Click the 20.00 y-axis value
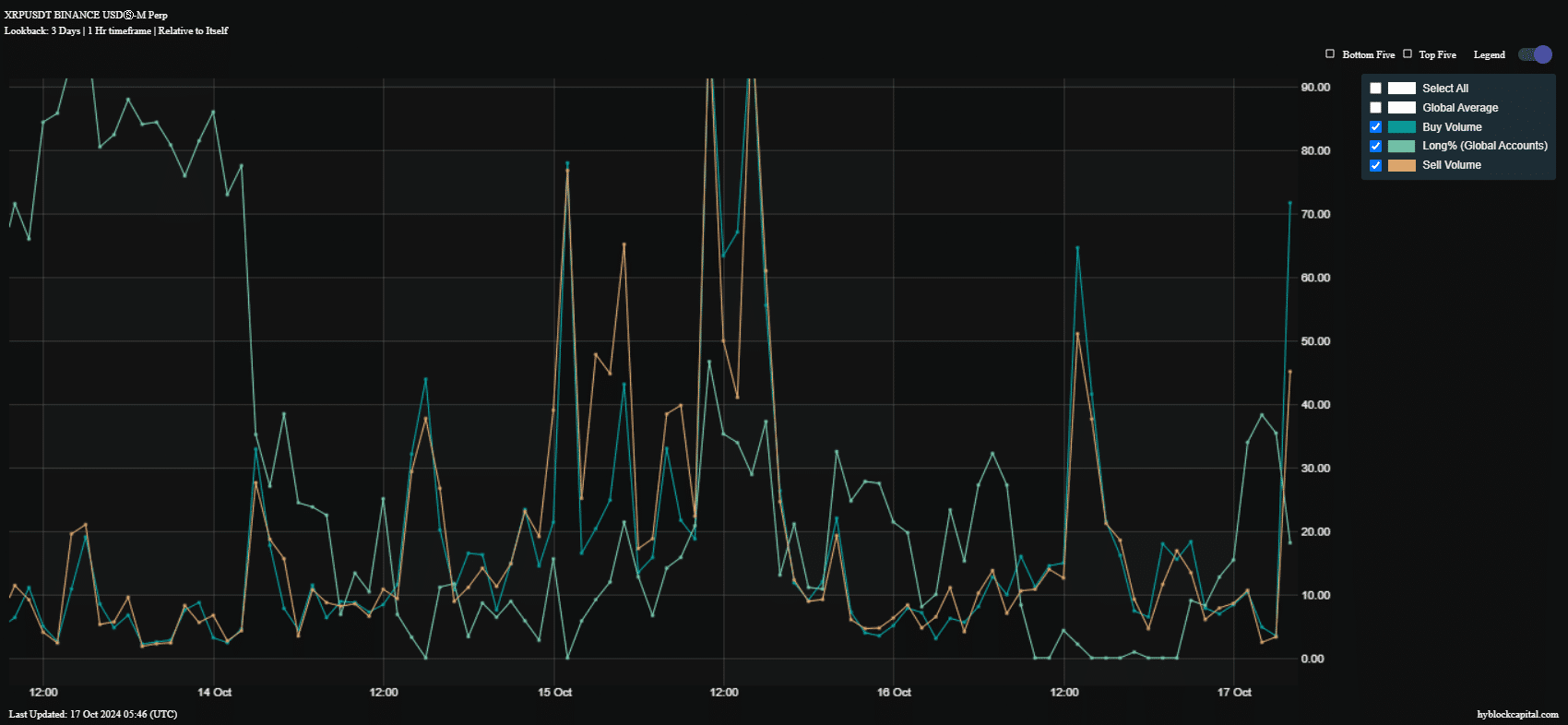The image size is (1568, 725). click(1315, 532)
